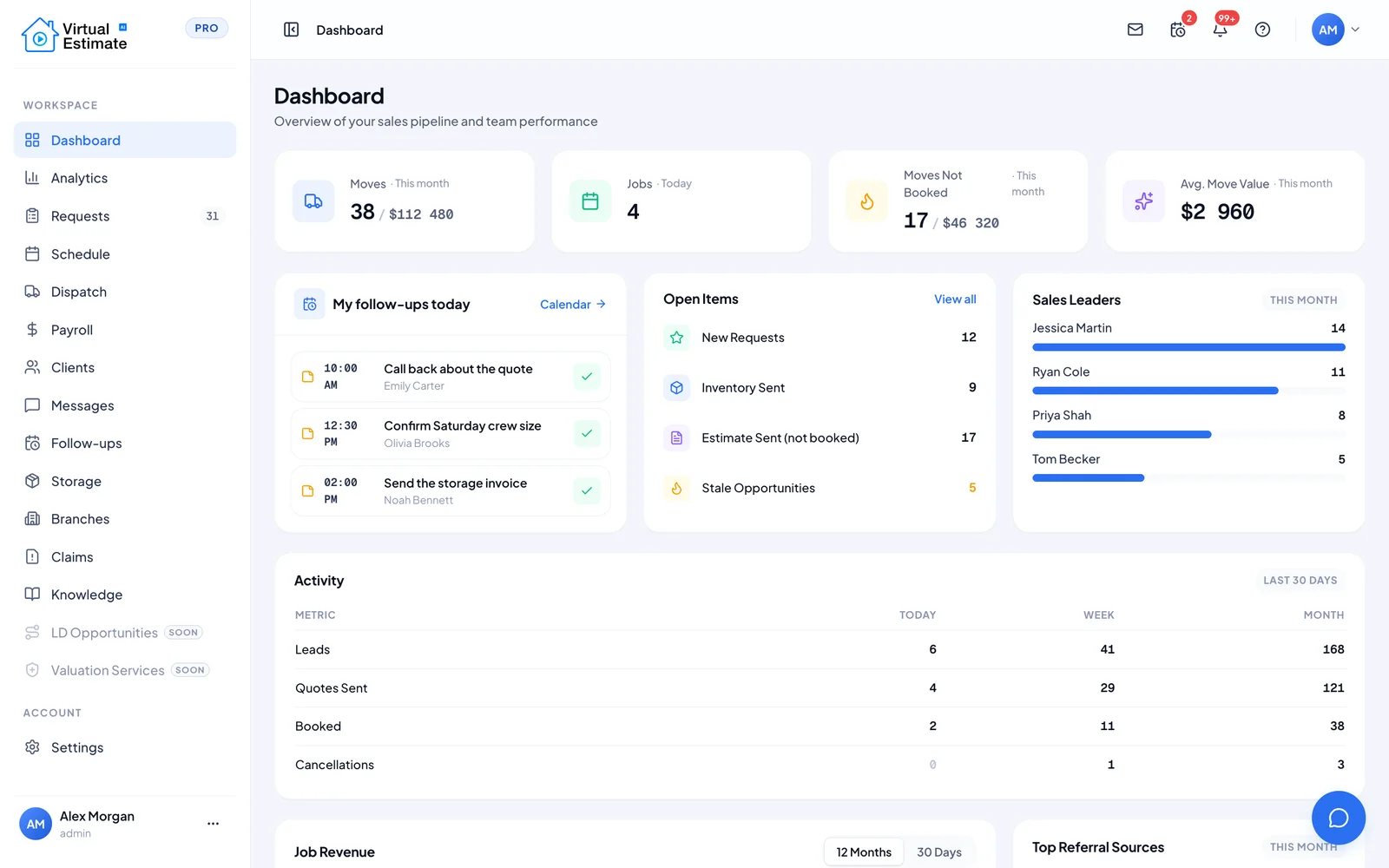Click the follow-ups header clock icon
Screen dimensions: 1389x868
coord(310,305)
